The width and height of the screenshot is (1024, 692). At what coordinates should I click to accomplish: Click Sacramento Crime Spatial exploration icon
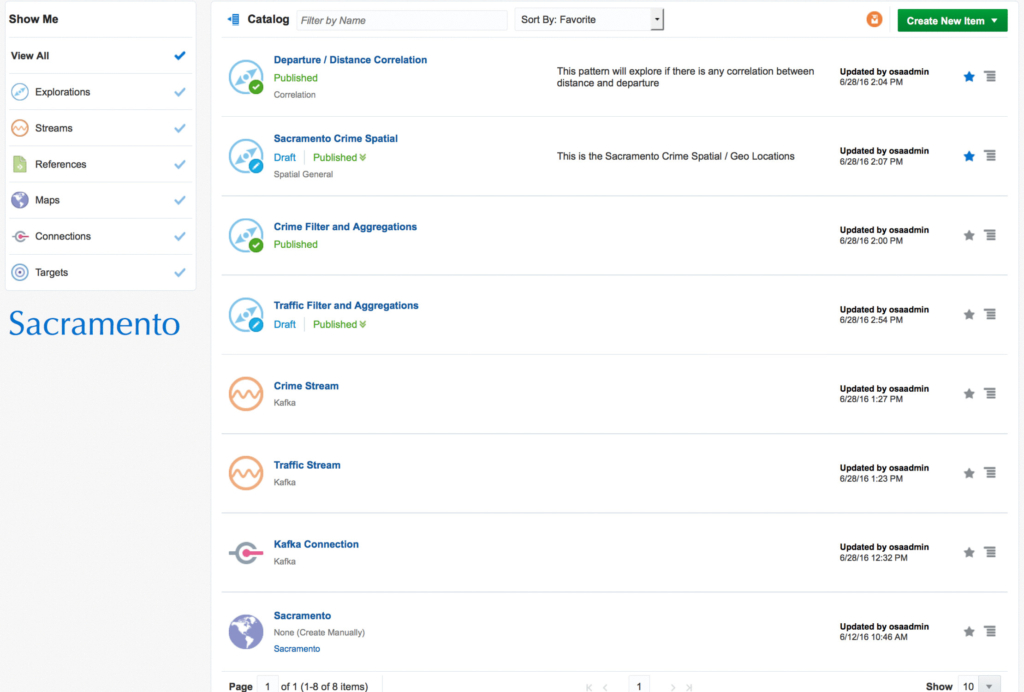(246, 156)
